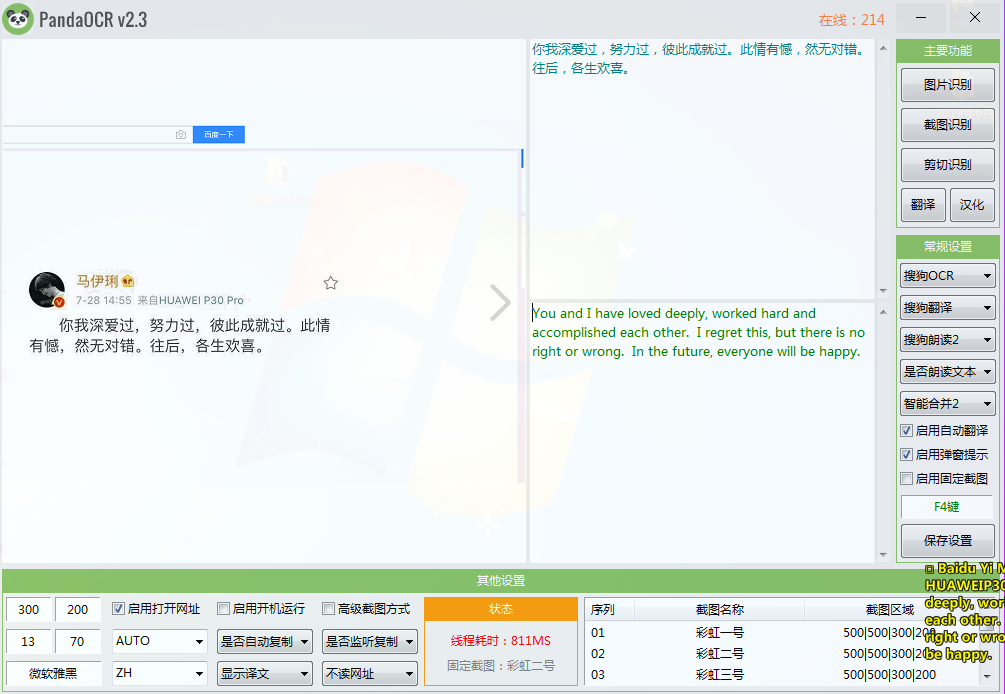Toggle the 启用打开网址 checkbox
Screen dimensions: 1005x694
coord(118,608)
